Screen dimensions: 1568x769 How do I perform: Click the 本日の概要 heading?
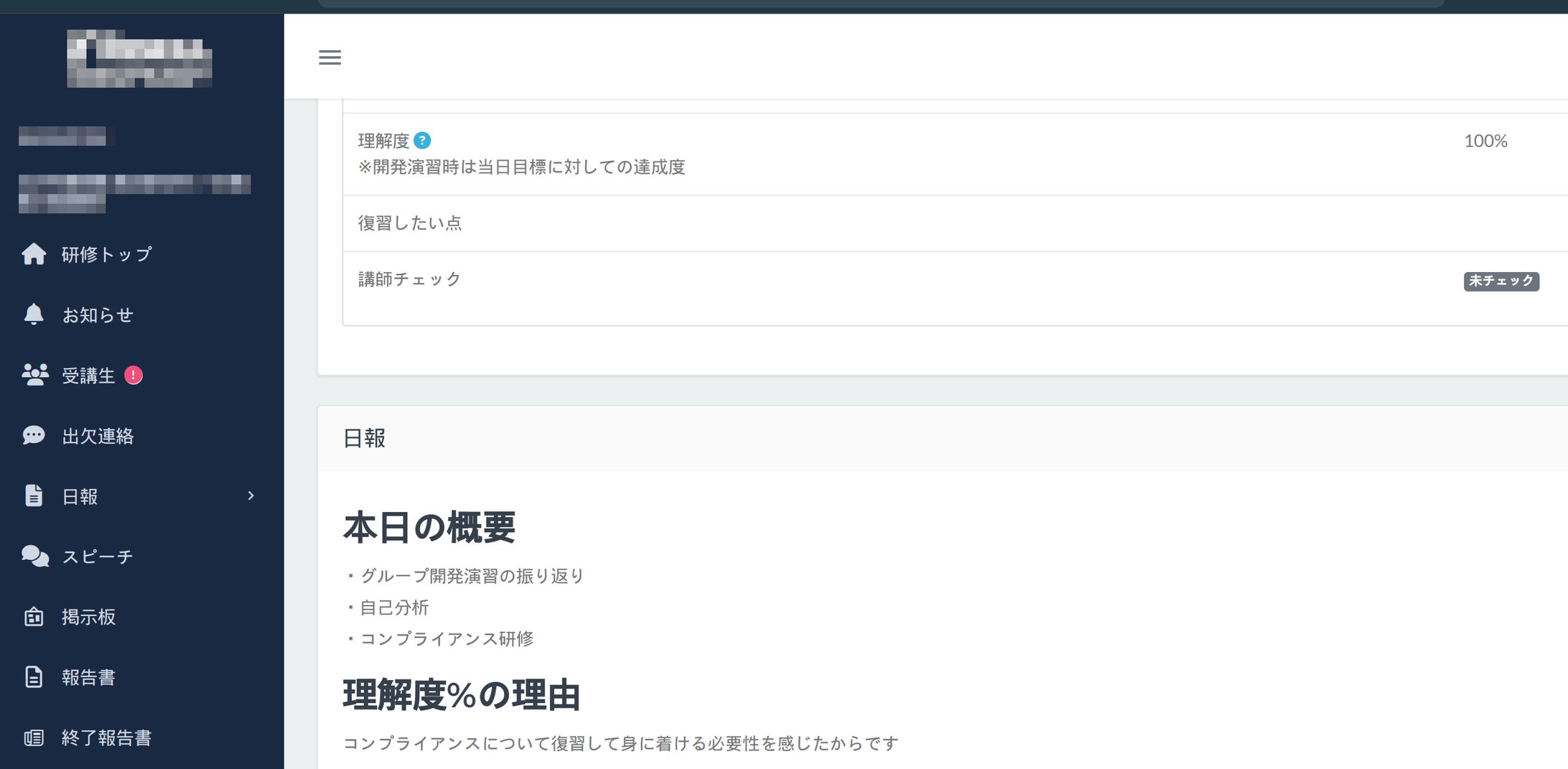429,528
